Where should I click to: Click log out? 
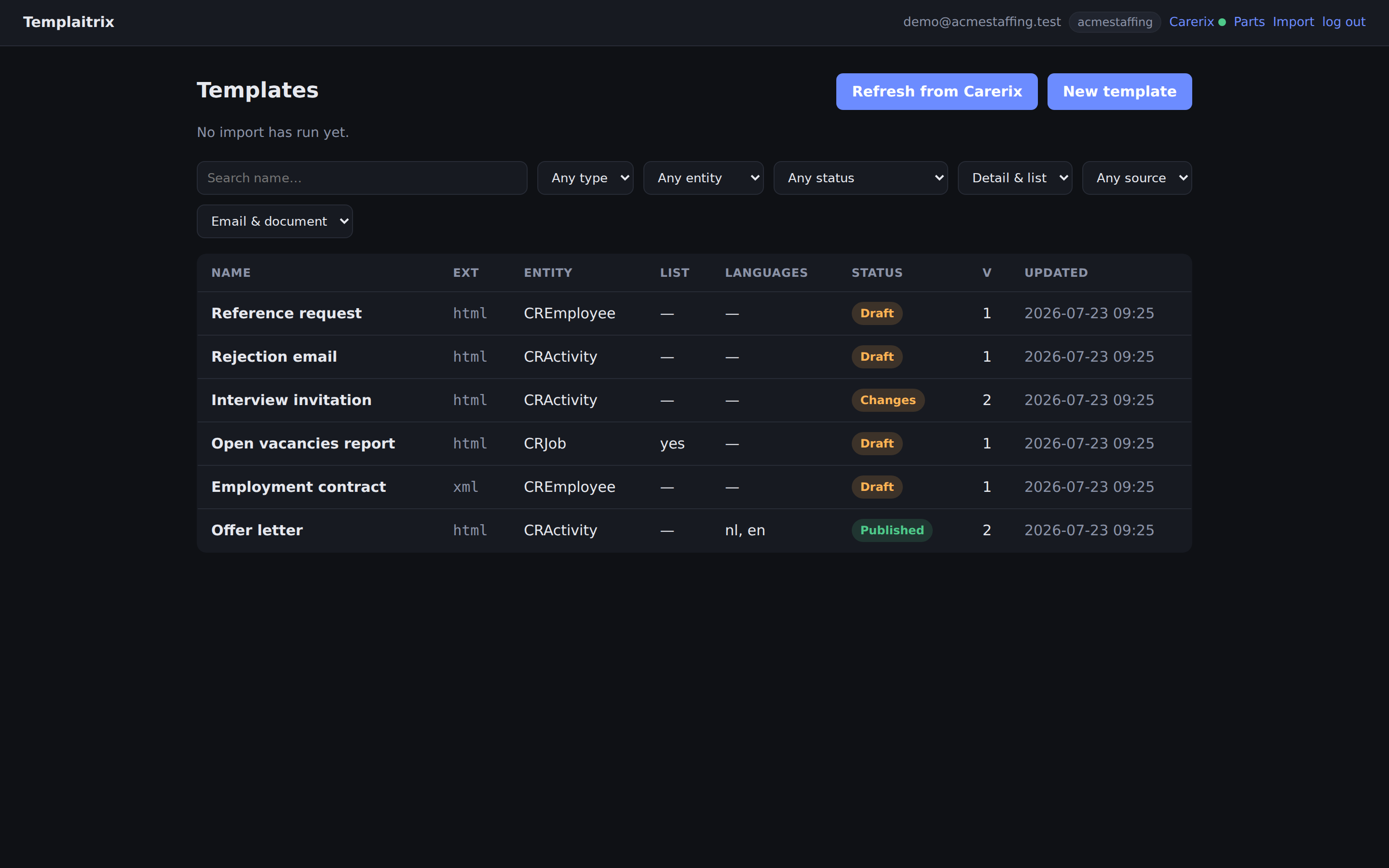coord(1344,22)
